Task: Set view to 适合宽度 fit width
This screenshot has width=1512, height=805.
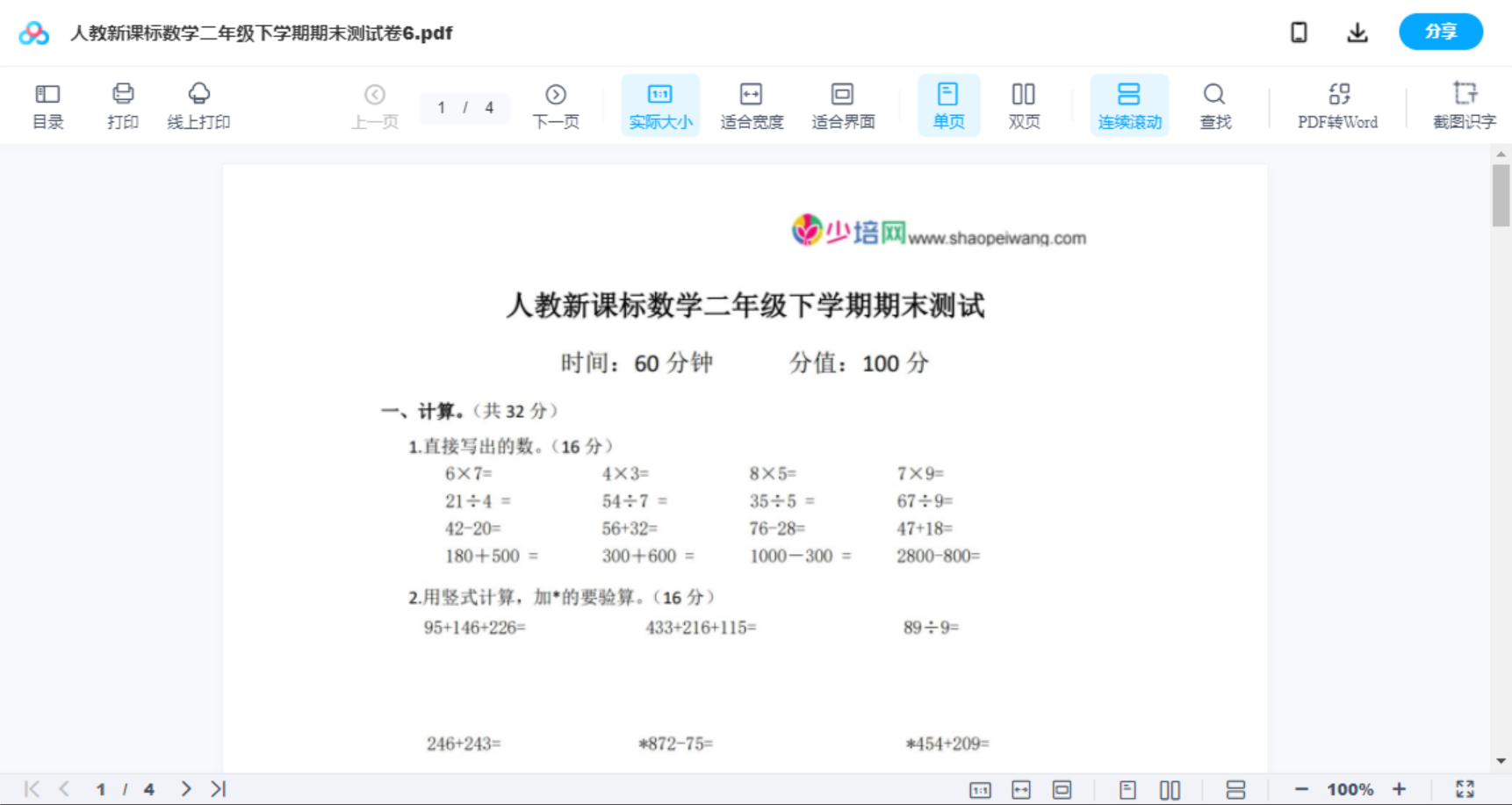Action: [752, 104]
